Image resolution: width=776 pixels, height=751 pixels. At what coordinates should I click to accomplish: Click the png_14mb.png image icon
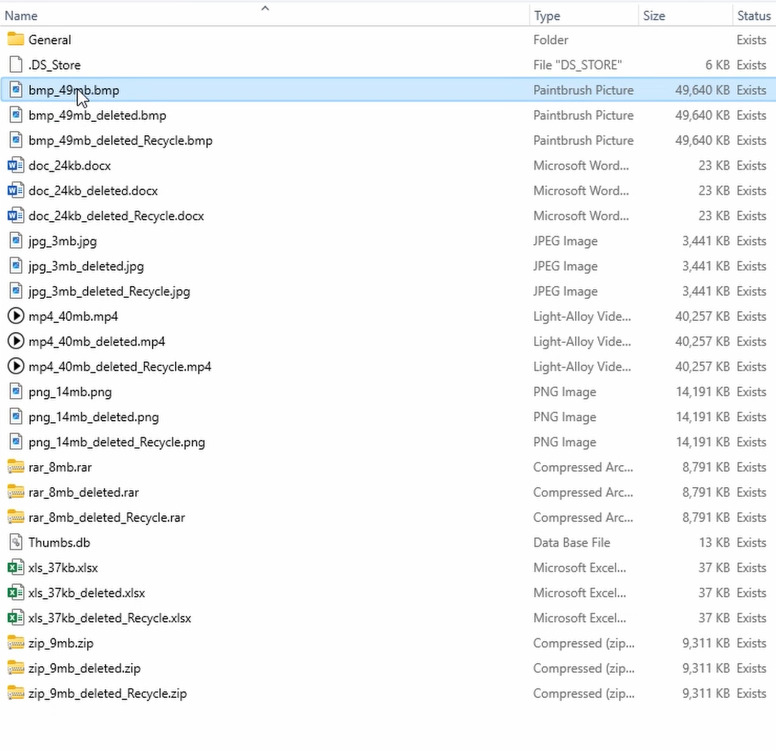(x=16, y=392)
